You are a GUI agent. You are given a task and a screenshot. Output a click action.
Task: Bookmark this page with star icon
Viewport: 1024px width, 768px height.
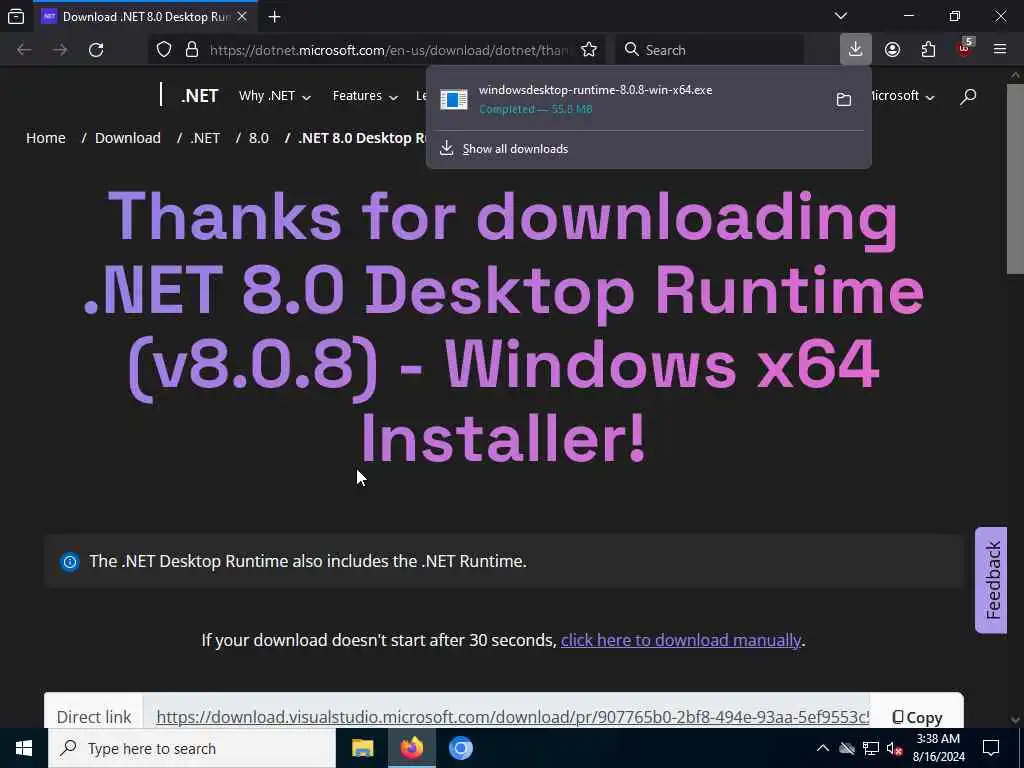pos(588,50)
